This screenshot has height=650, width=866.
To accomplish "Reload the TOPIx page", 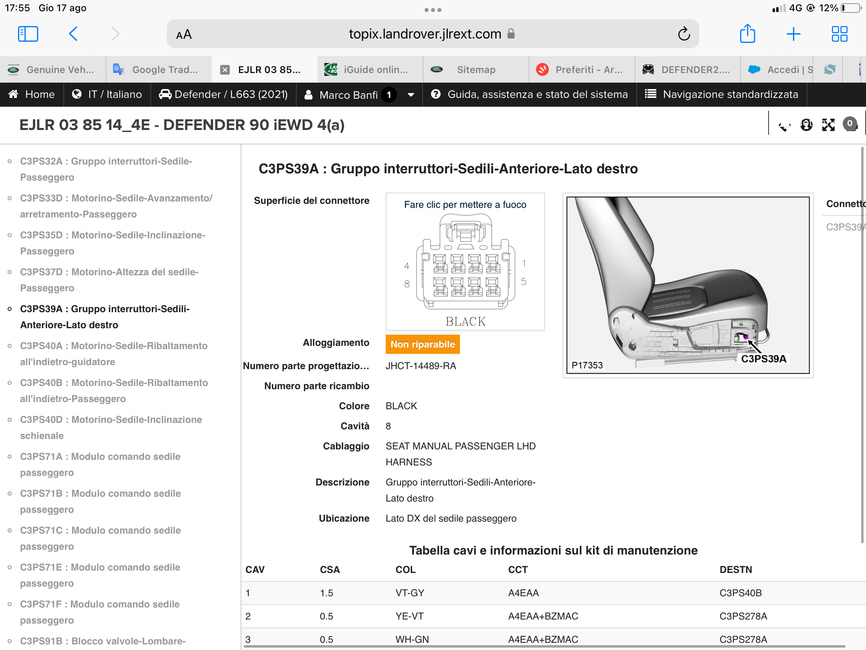I will [684, 34].
